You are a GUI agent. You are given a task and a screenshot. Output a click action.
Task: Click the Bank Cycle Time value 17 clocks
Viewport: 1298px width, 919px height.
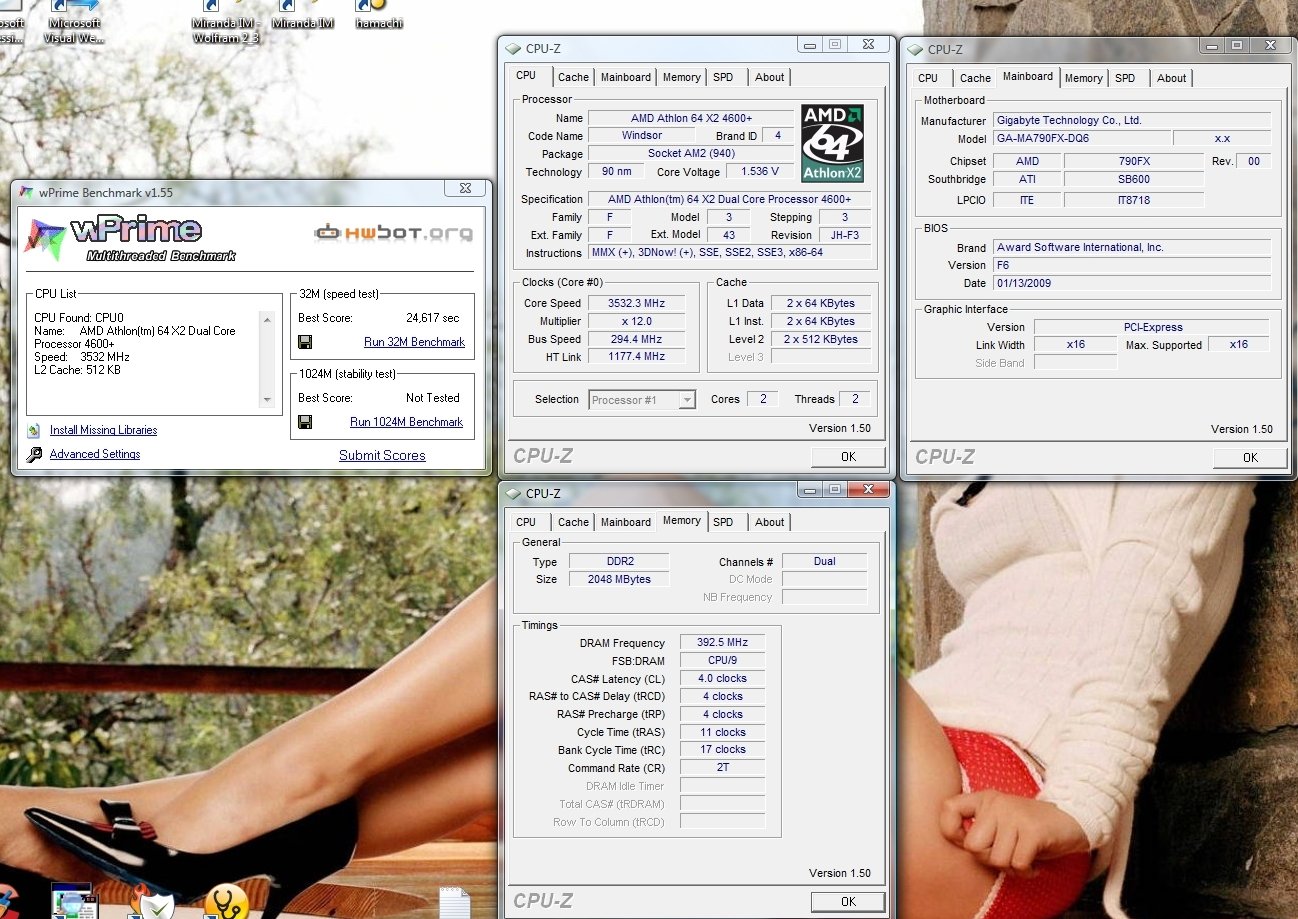722,750
